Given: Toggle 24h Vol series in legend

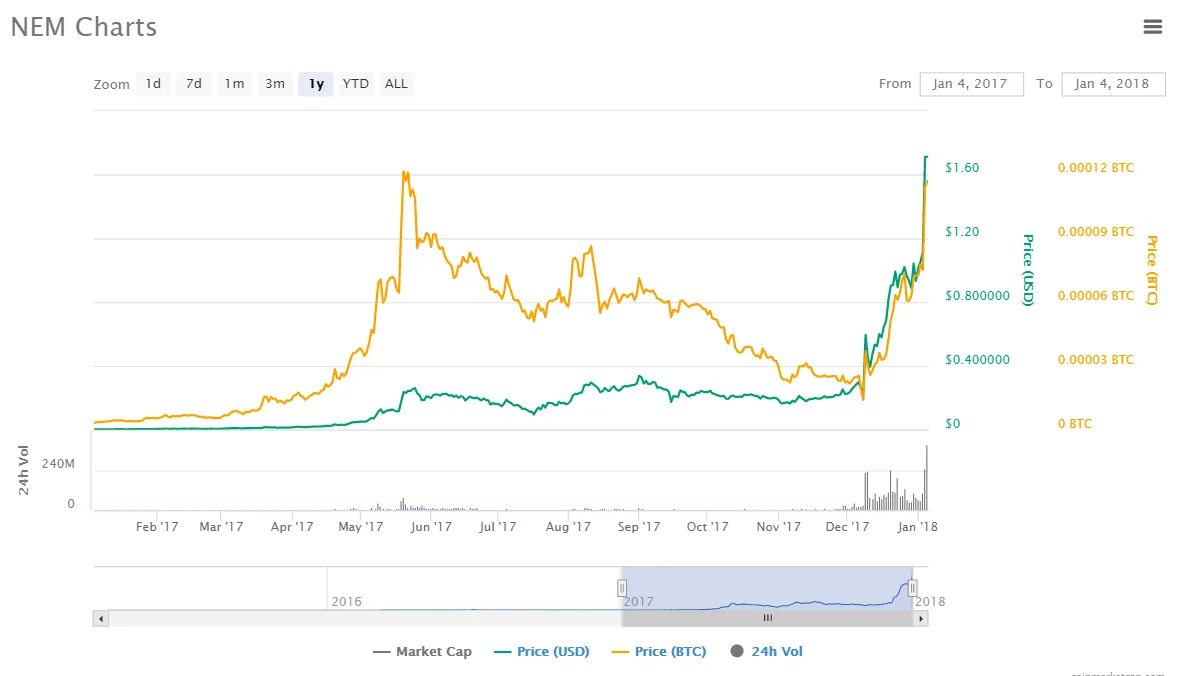Looking at the screenshot, I should click(766, 651).
